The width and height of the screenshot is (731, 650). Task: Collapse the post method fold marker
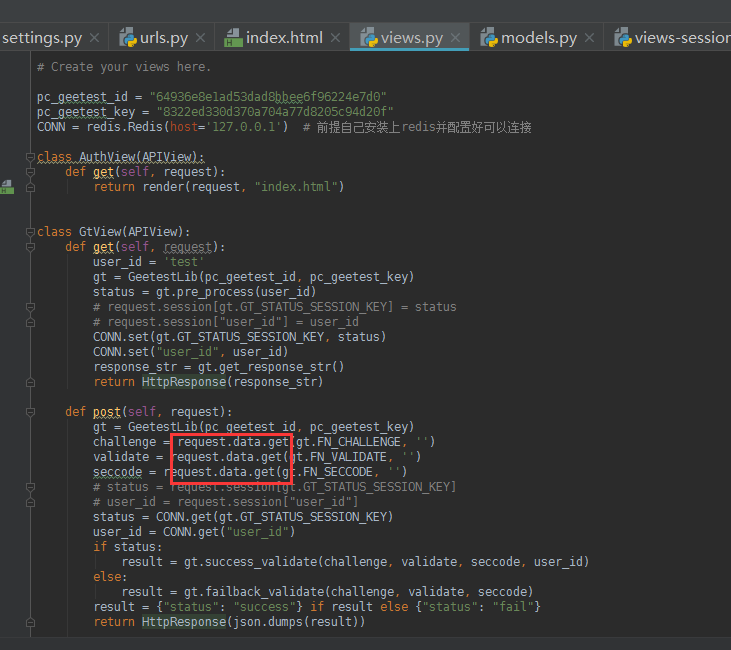tap(30, 412)
